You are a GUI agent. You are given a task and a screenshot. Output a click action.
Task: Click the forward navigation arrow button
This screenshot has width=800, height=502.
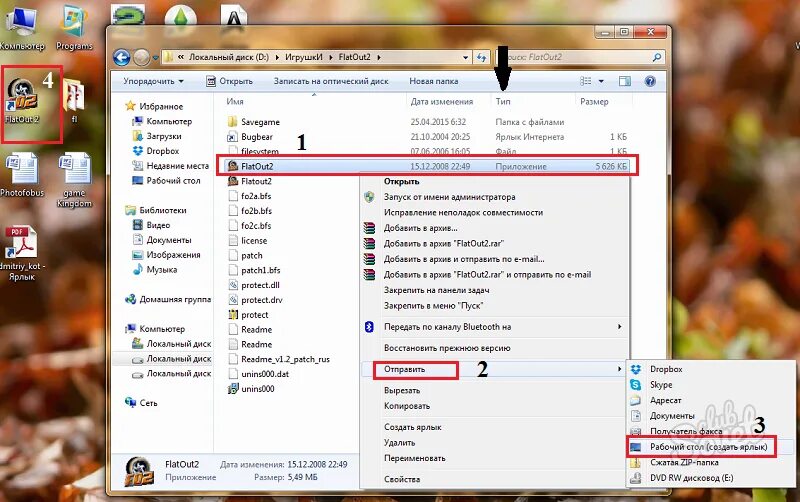[x=141, y=57]
